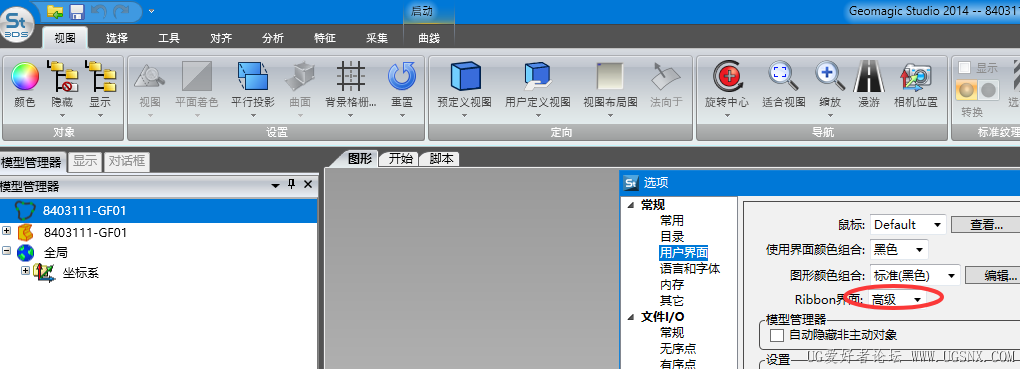The width and height of the screenshot is (1020, 369).
Task: Click the 视图布局图 view layout icon
Action: (610, 77)
